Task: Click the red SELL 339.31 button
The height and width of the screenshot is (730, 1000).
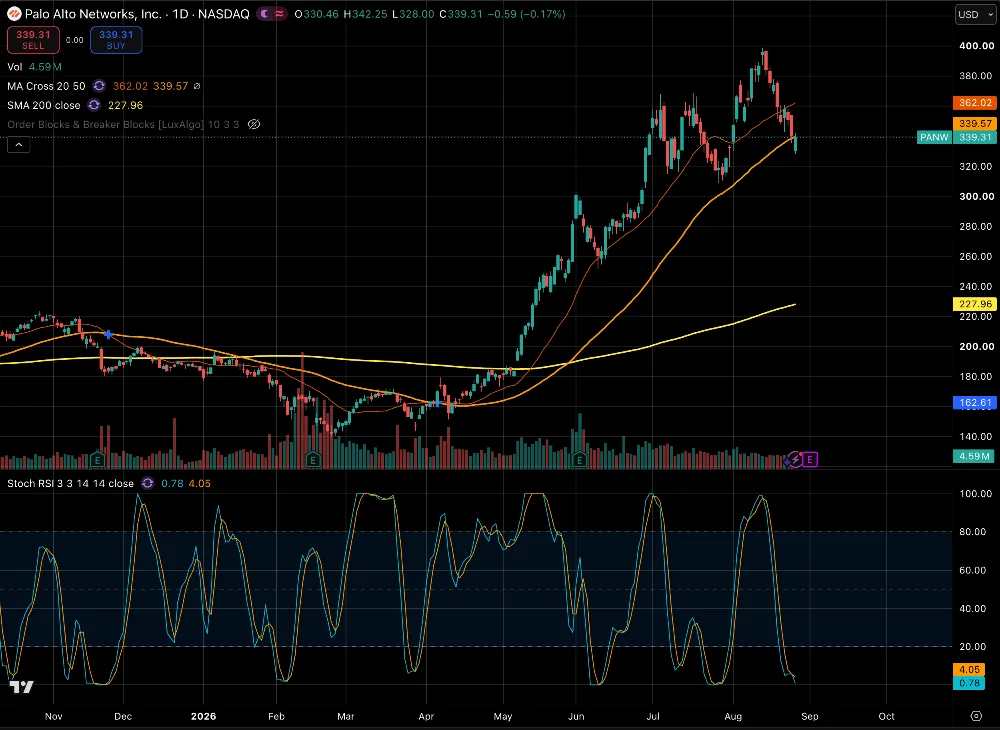Action: (33, 40)
